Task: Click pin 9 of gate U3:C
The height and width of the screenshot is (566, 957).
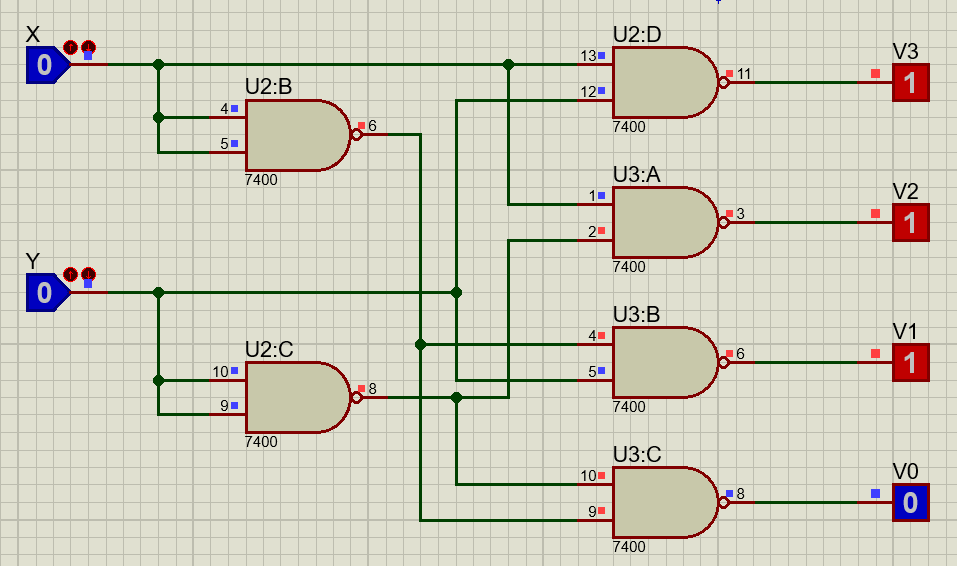Action: pos(599,520)
